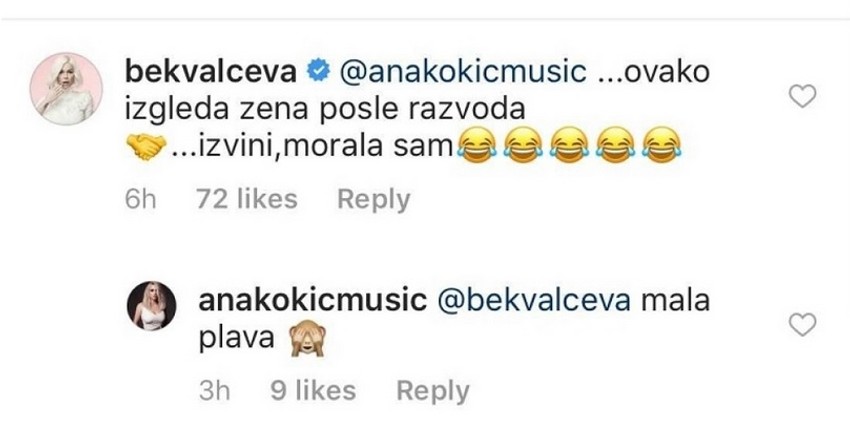
Task: Click the see-no-evil monkey emoji
Action: pos(307,339)
